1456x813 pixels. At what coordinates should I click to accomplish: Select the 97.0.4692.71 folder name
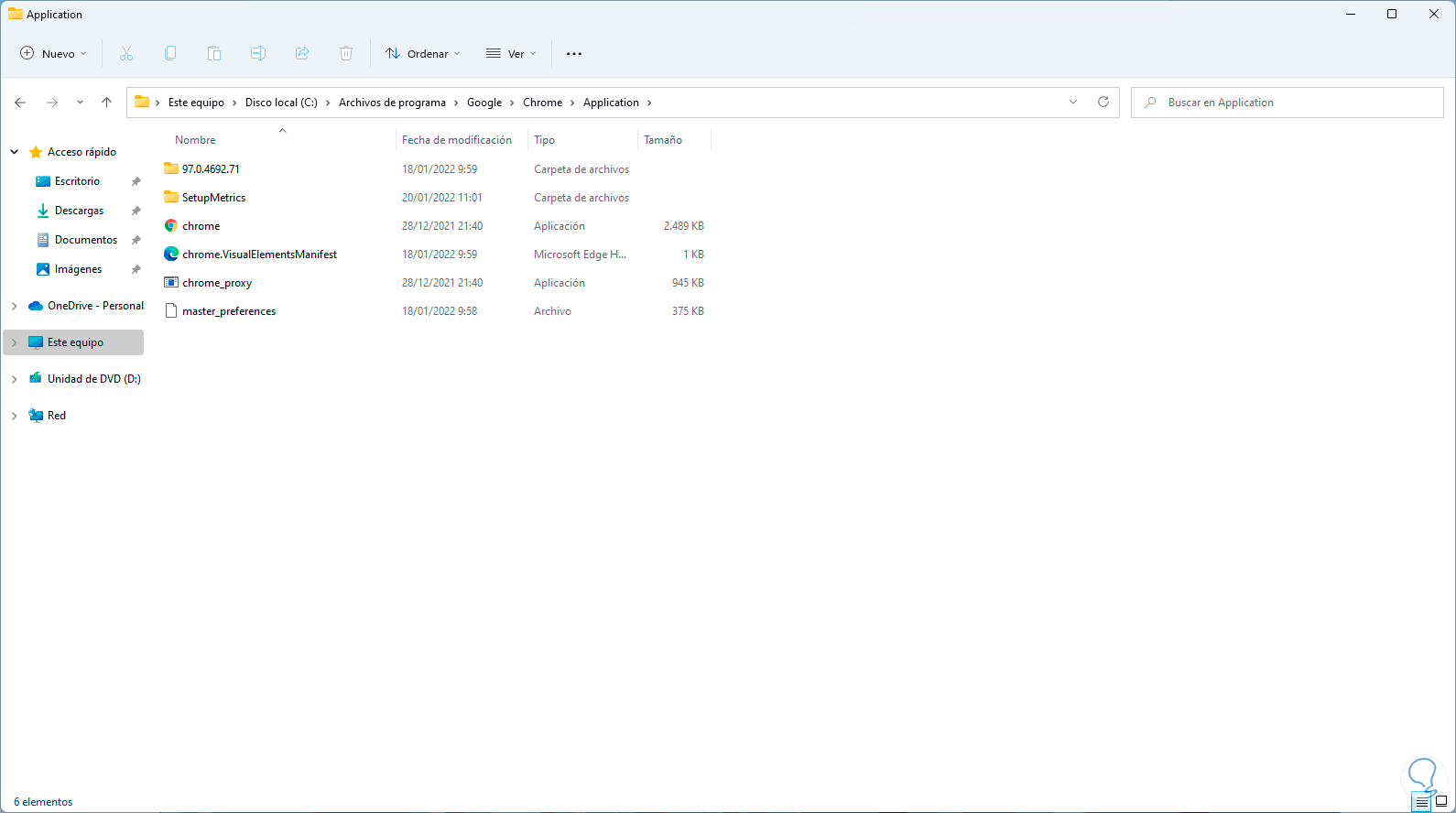(x=211, y=169)
